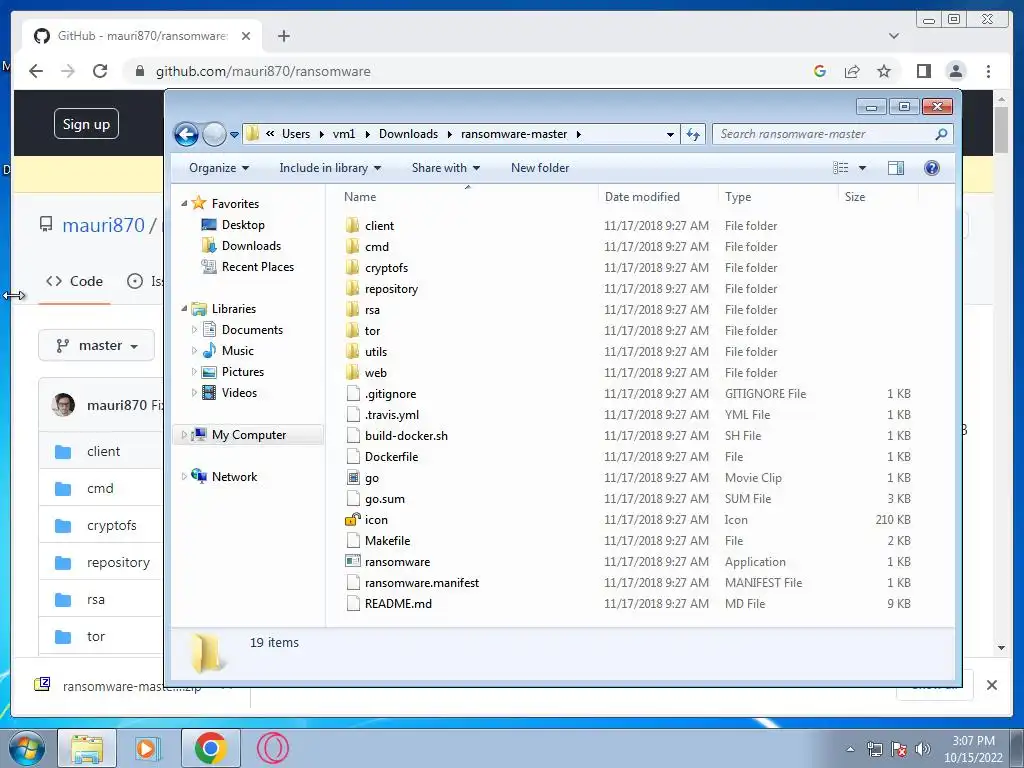The height and width of the screenshot is (768, 1024).
Task: Open the Share with menu
Action: point(445,168)
